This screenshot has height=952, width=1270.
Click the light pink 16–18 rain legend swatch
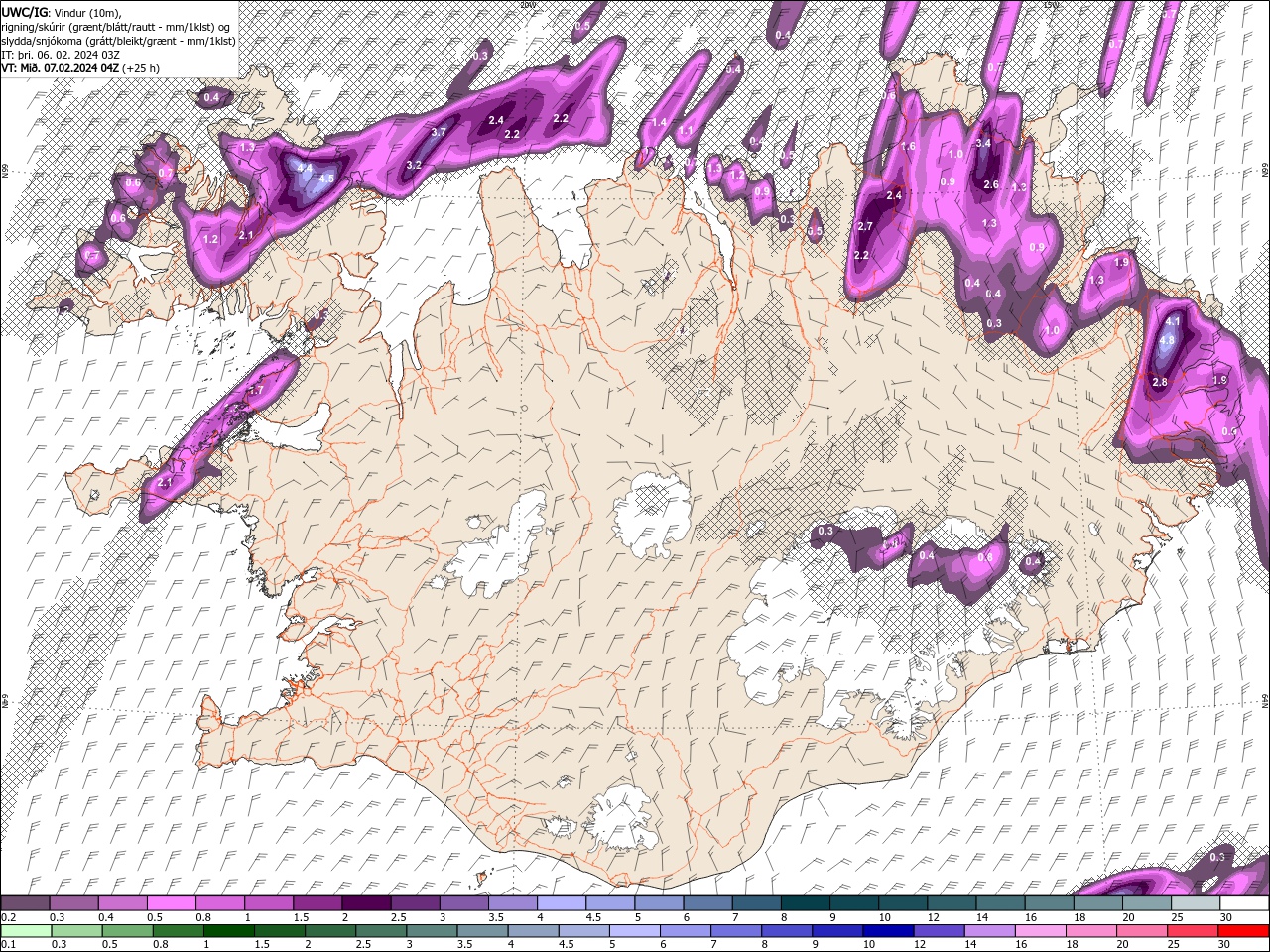1039,931
